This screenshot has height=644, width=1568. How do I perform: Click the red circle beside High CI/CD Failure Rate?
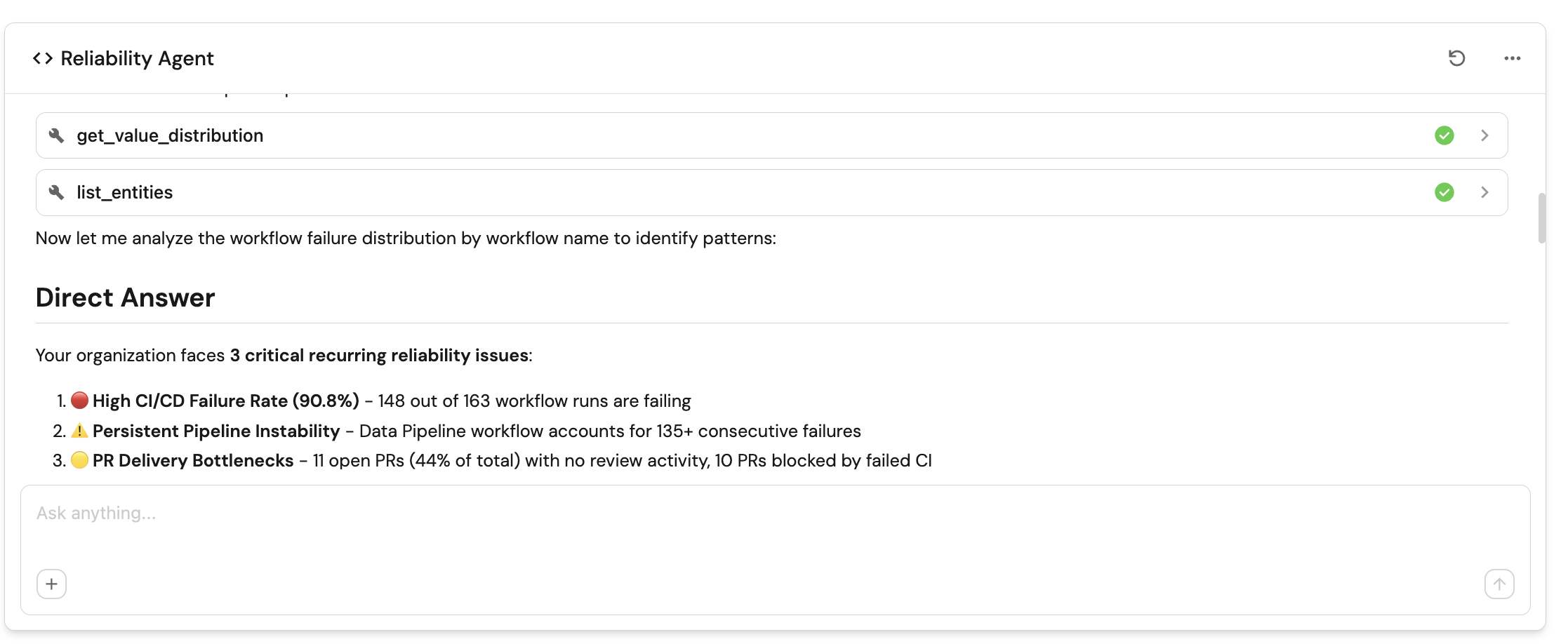tap(80, 401)
